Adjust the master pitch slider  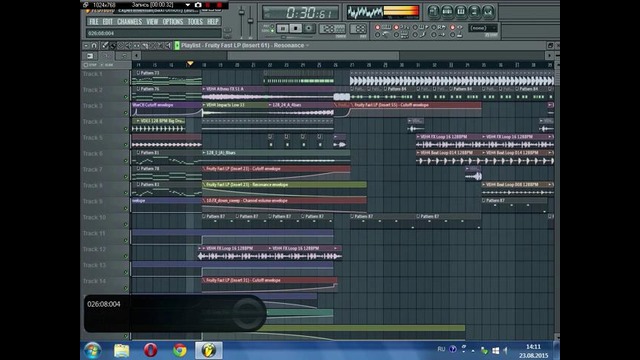tap(251, 22)
